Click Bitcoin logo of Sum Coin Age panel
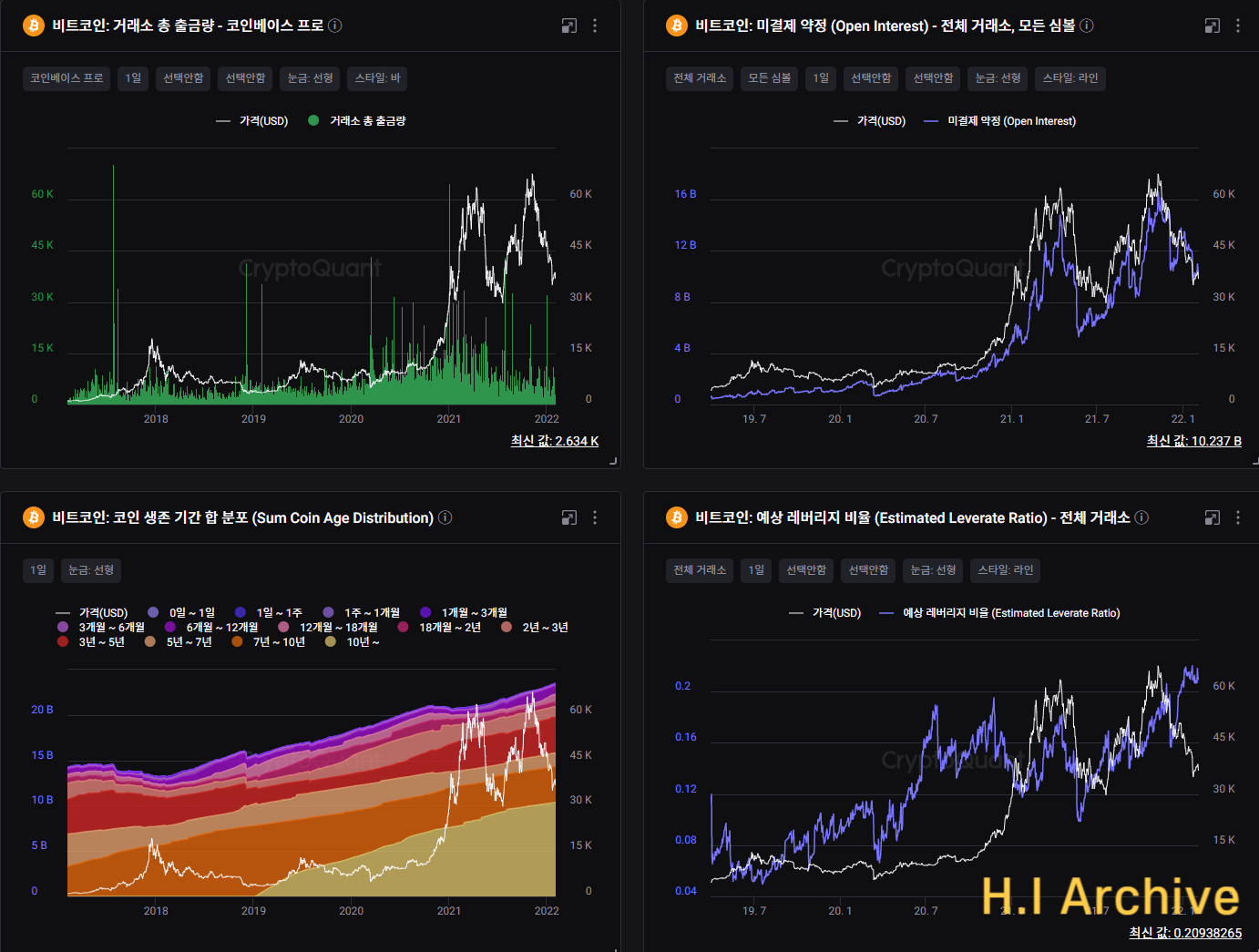The image size is (1259, 952). click(34, 517)
